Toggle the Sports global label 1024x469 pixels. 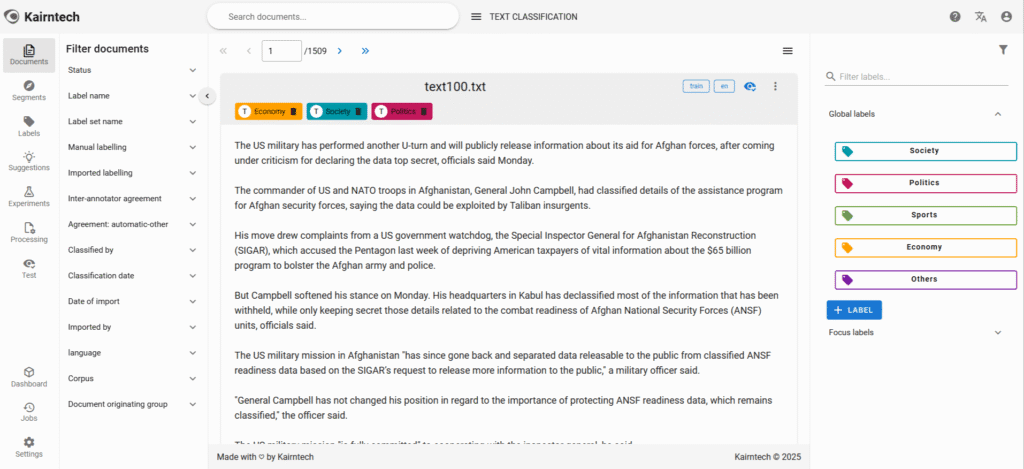(925, 215)
